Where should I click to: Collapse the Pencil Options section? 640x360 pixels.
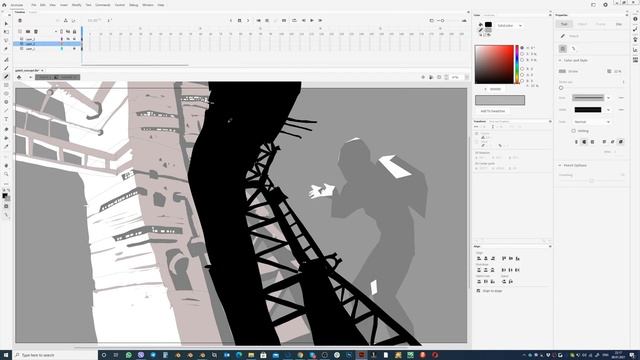560,165
